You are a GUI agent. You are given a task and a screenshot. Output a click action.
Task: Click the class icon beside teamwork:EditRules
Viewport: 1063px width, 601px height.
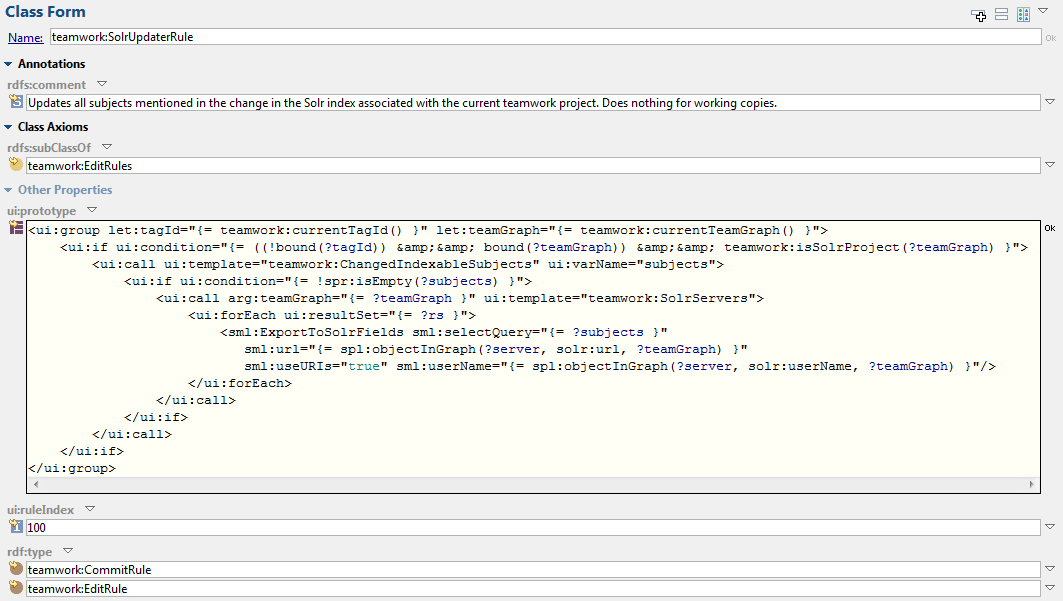[16, 164]
